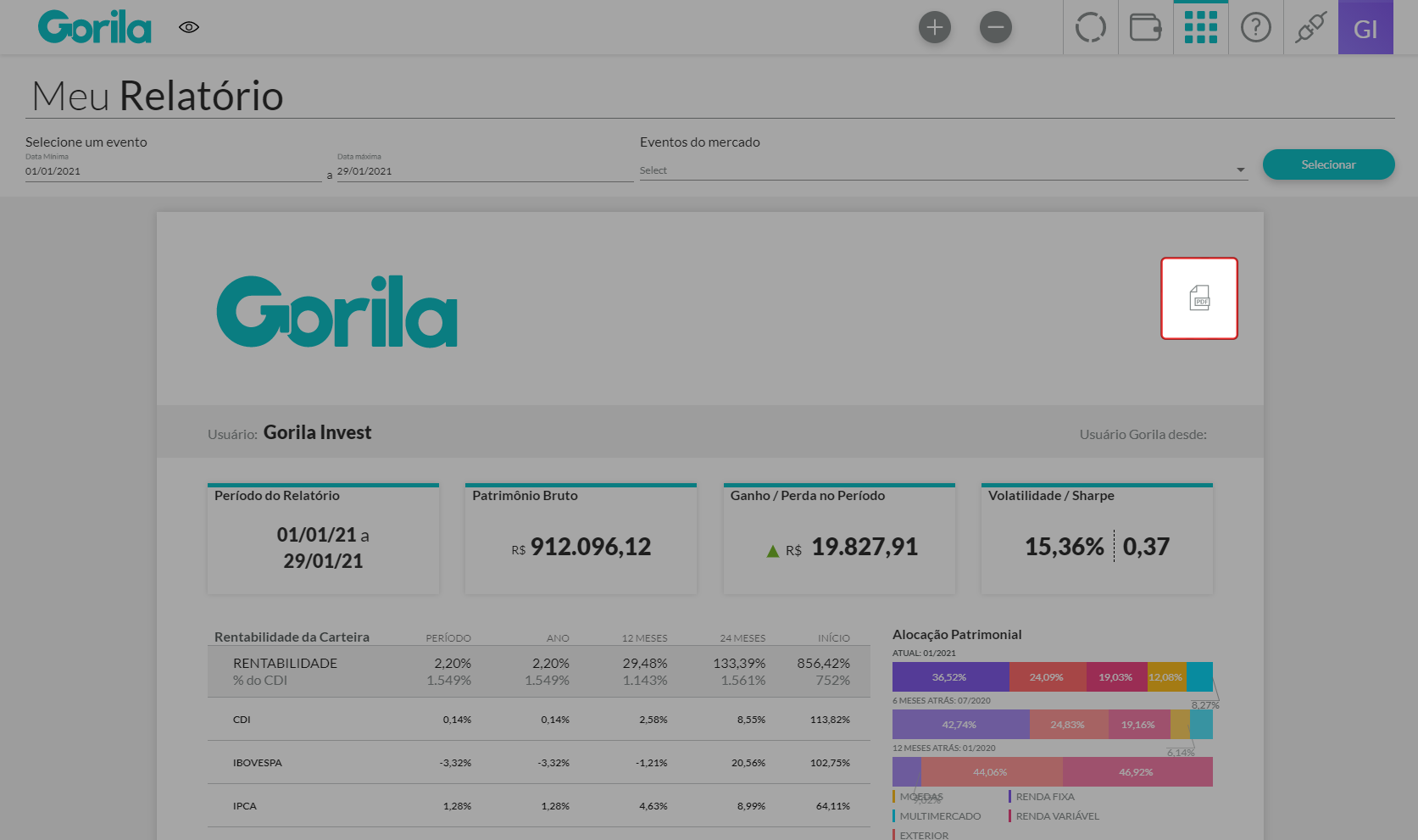1418x840 pixels.
Task: Click the MULTIMERCADO legend entry
Action: [937, 816]
